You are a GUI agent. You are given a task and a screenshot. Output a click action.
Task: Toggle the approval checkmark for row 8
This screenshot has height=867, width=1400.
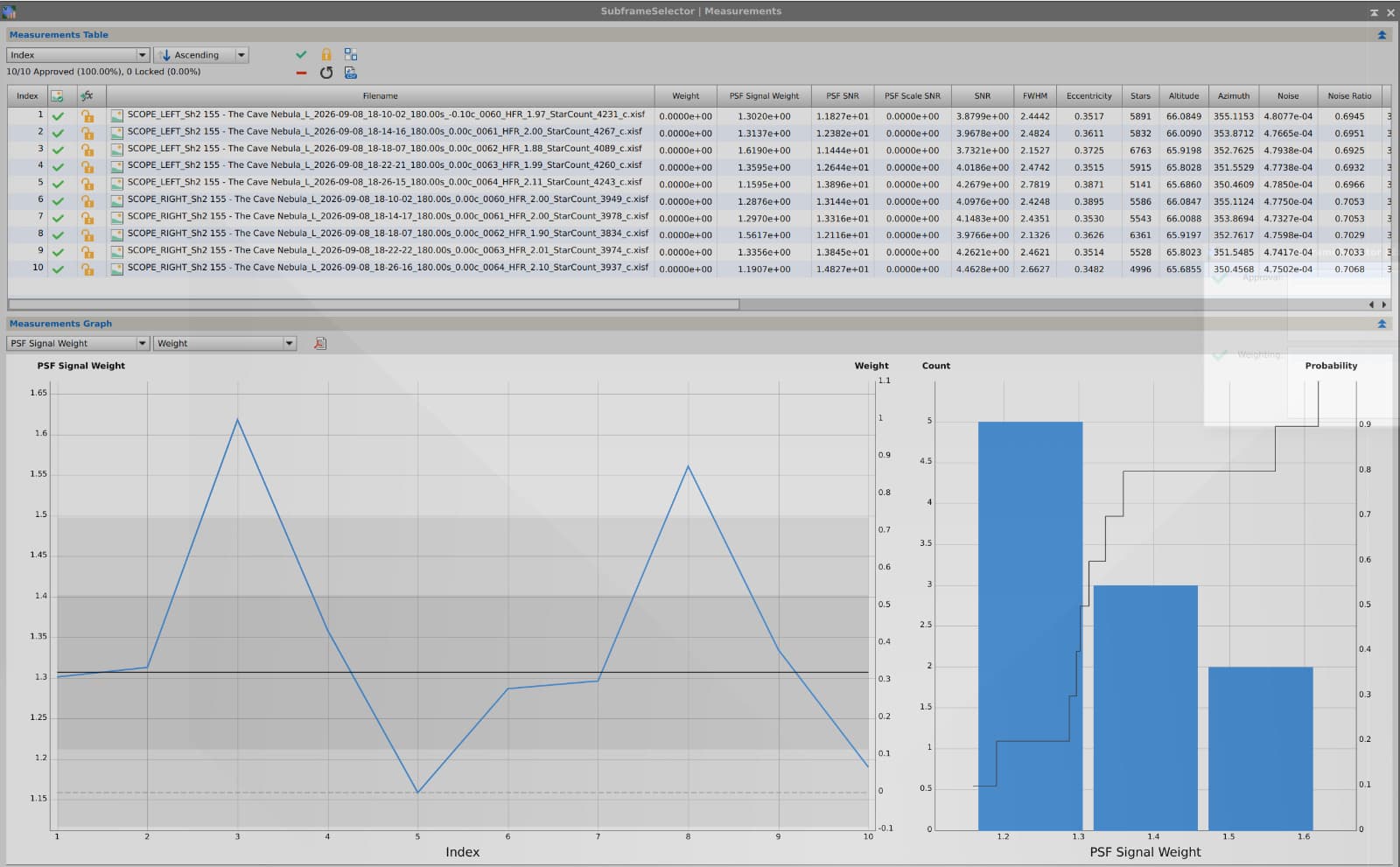coord(58,234)
